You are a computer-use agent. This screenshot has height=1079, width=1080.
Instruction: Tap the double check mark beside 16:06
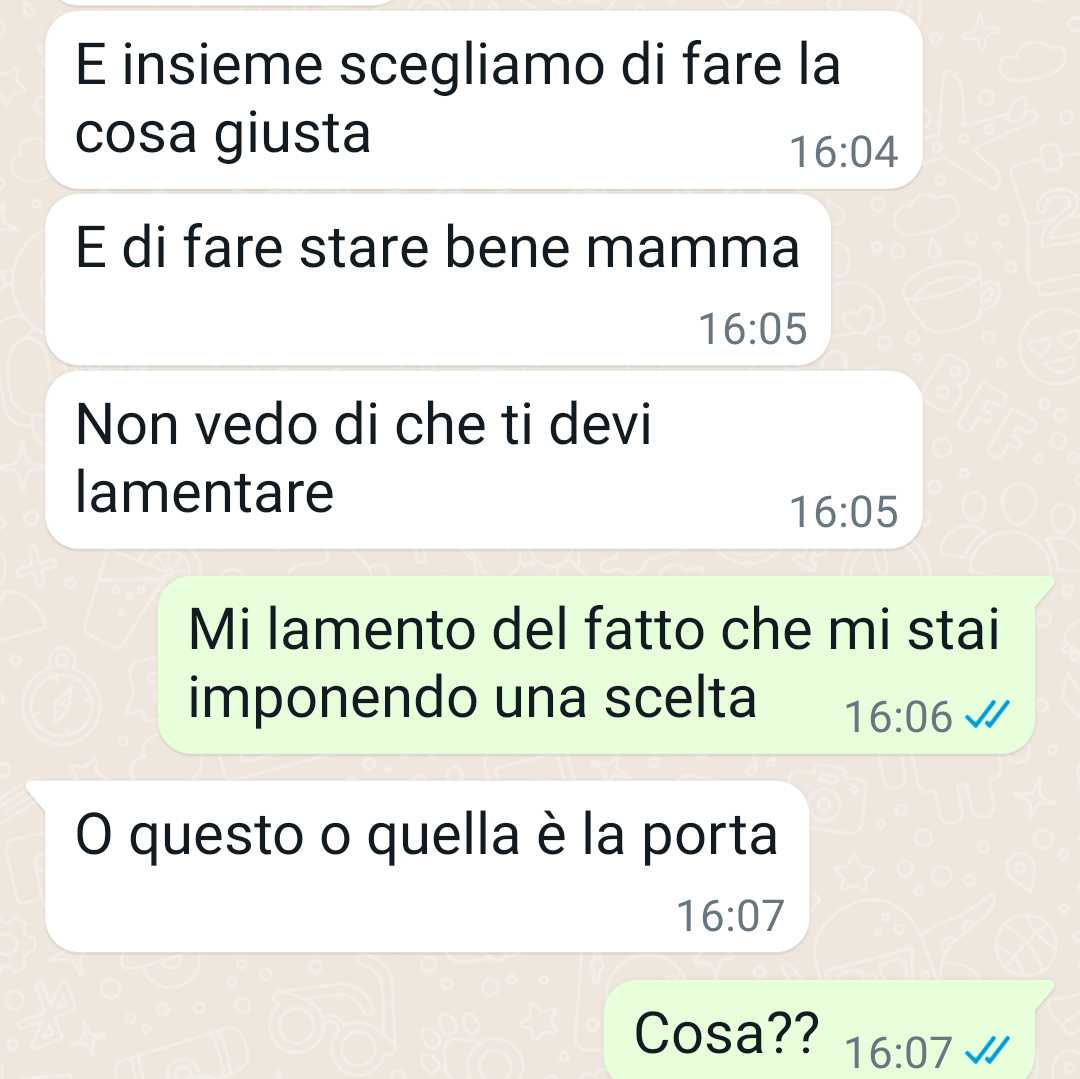[987, 715]
